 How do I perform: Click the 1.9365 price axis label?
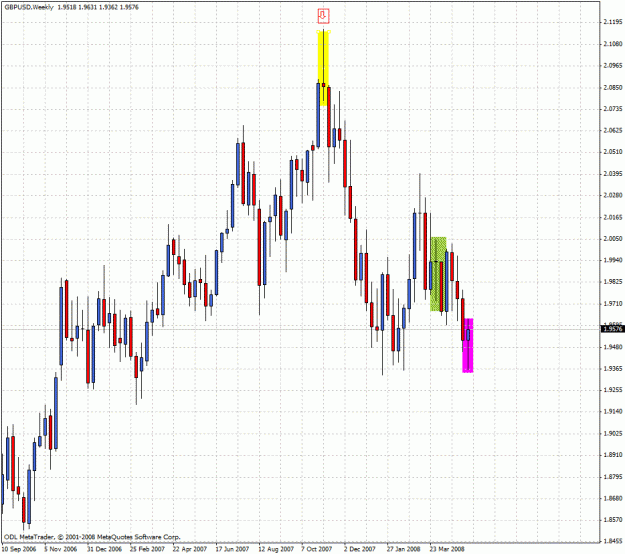pos(613,368)
